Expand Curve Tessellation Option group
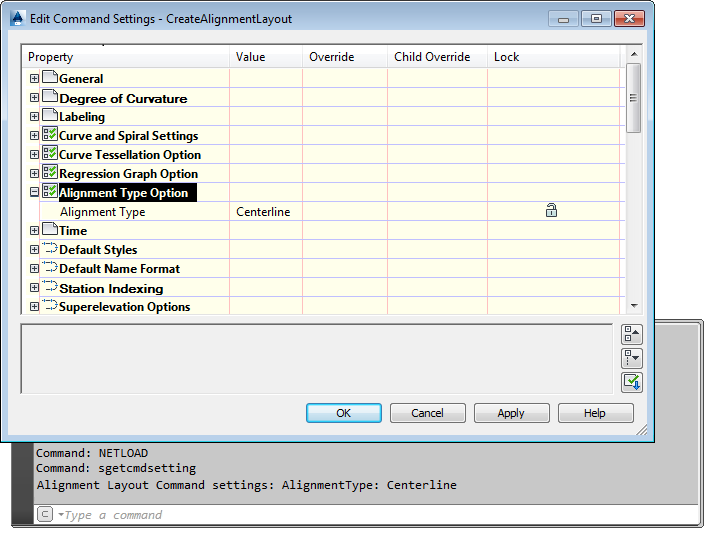 point(34,154)
